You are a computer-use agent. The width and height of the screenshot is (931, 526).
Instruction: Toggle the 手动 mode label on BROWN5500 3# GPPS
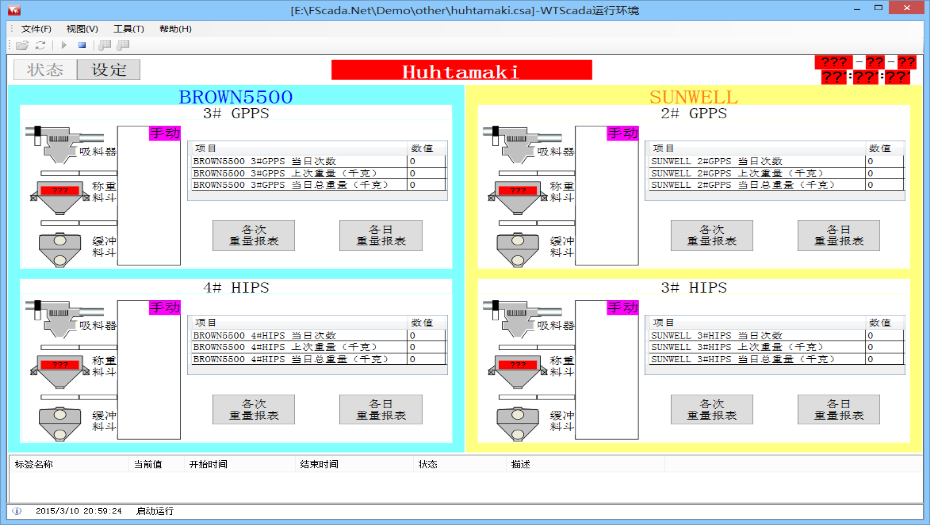[164, 133]
